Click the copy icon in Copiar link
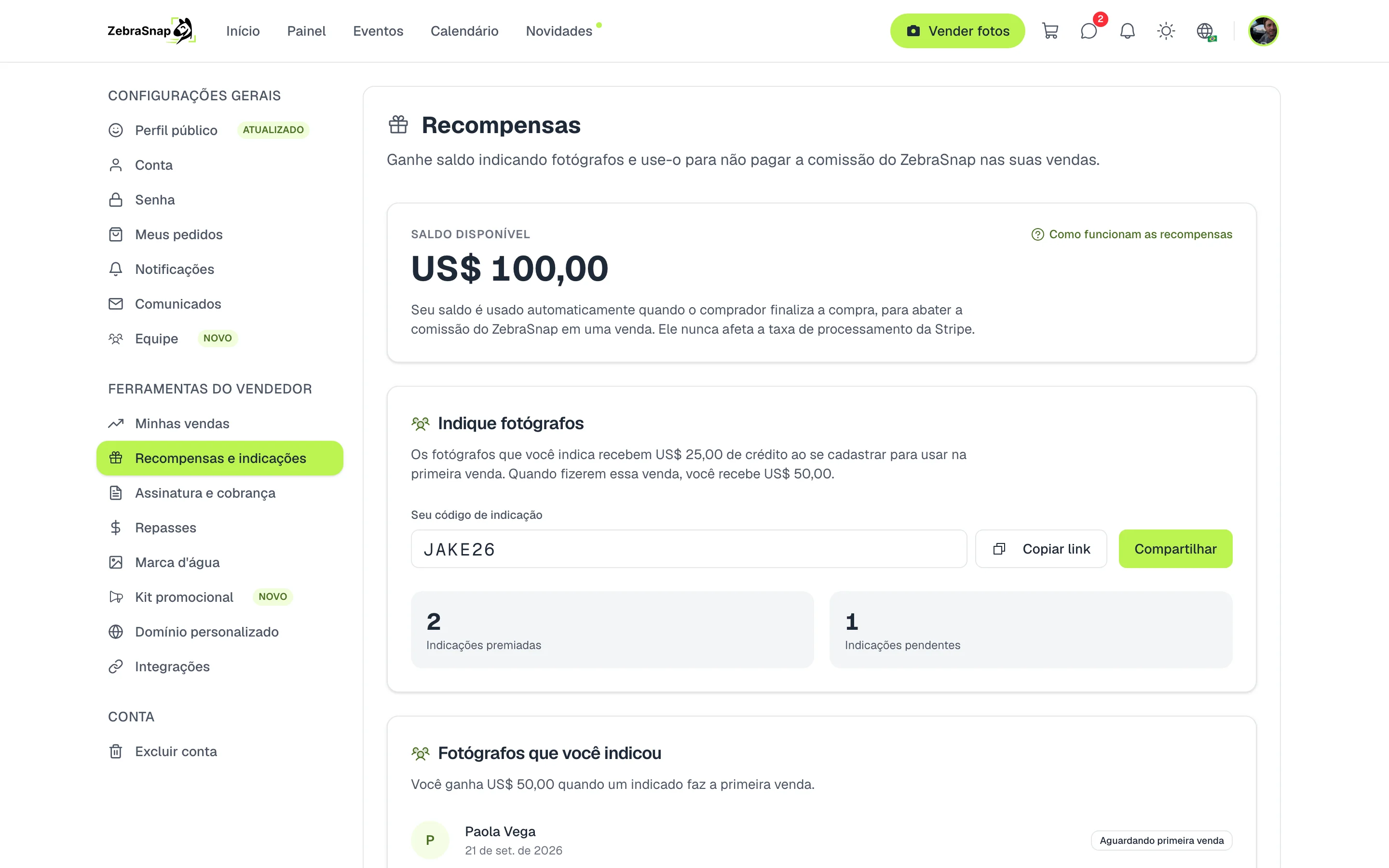Viewport: 1389px width, 868px height. pos(999,549)
